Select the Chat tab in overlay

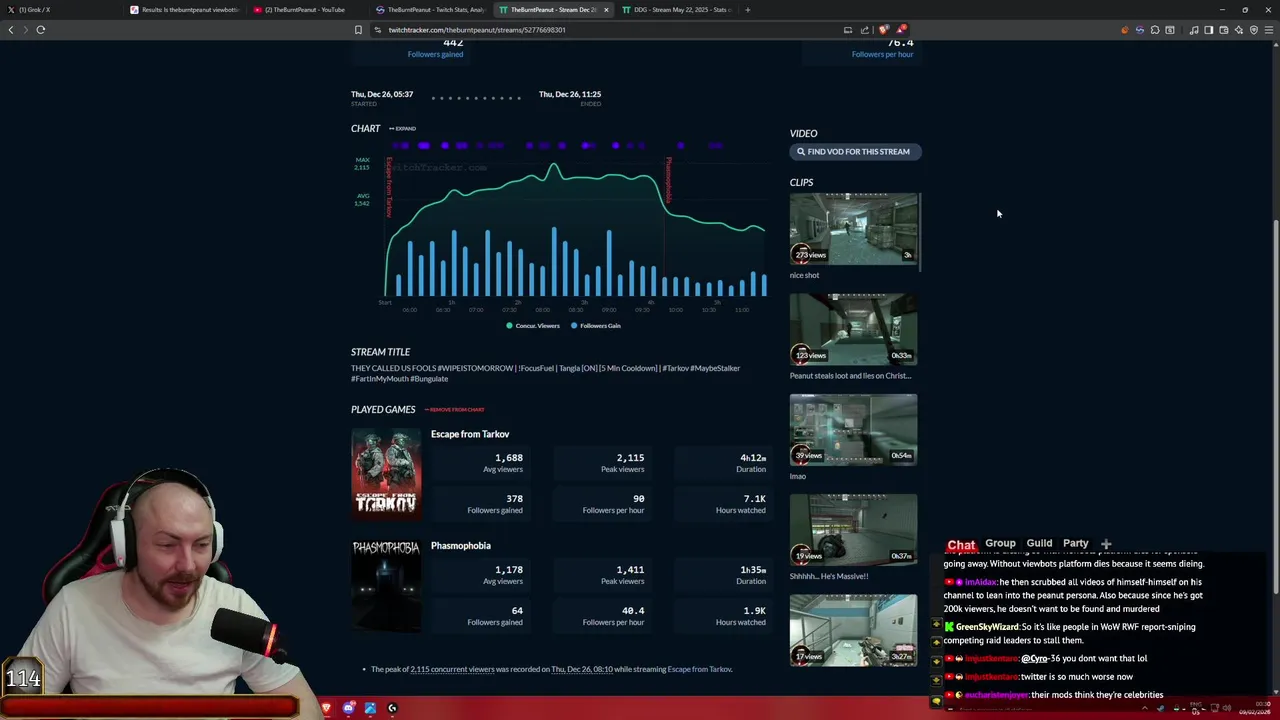[961, 545]
